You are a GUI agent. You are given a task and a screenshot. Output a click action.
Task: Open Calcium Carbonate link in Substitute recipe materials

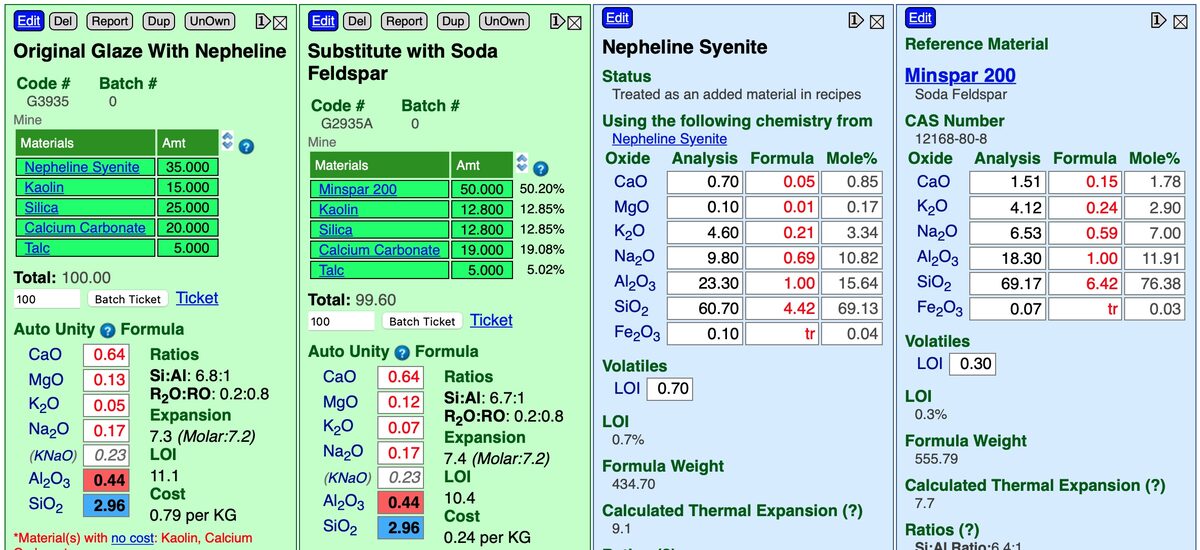point(380,250)
